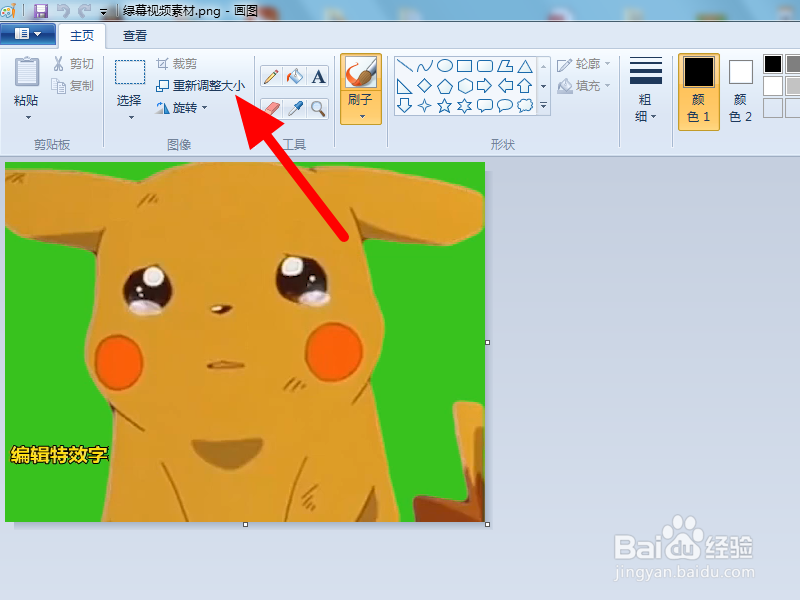Choose the Polygon shape
Image resolution: width=800 pixels, height=600 pixels.
click(505, 66)
